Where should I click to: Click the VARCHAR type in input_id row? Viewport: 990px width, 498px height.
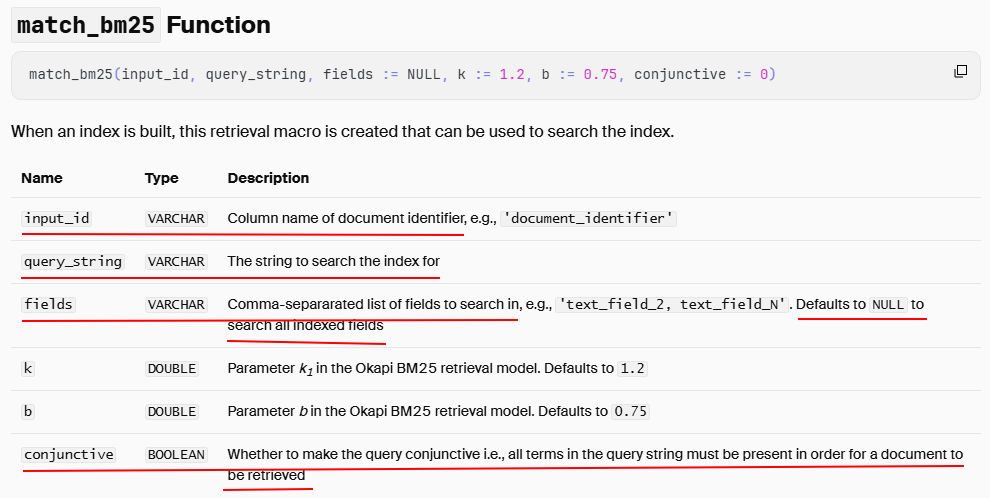point(176,218)
